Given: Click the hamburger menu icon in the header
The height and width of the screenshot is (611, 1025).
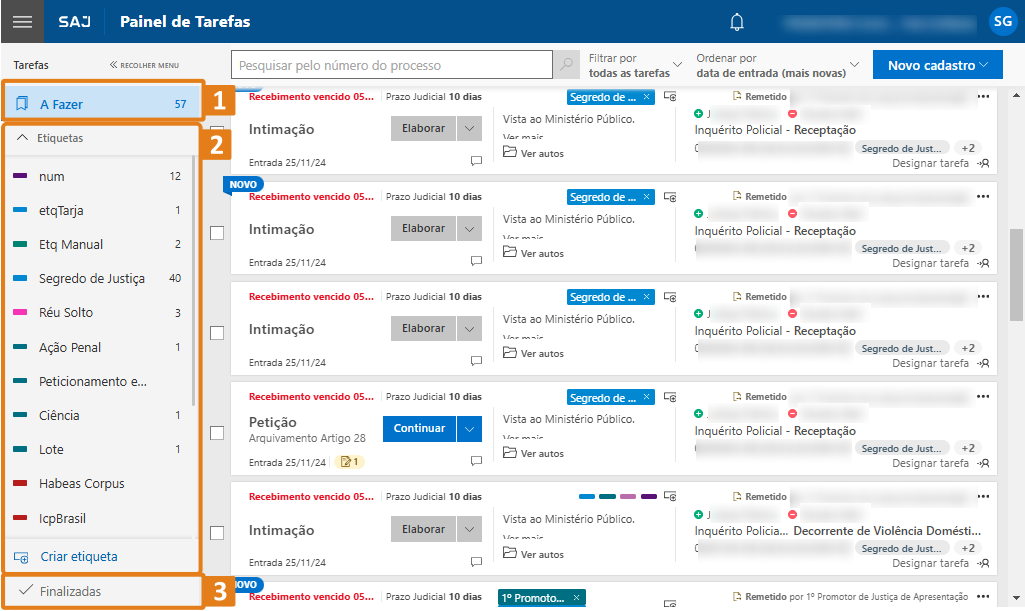Looking at the screenshot, I should [x=21, y=21].
